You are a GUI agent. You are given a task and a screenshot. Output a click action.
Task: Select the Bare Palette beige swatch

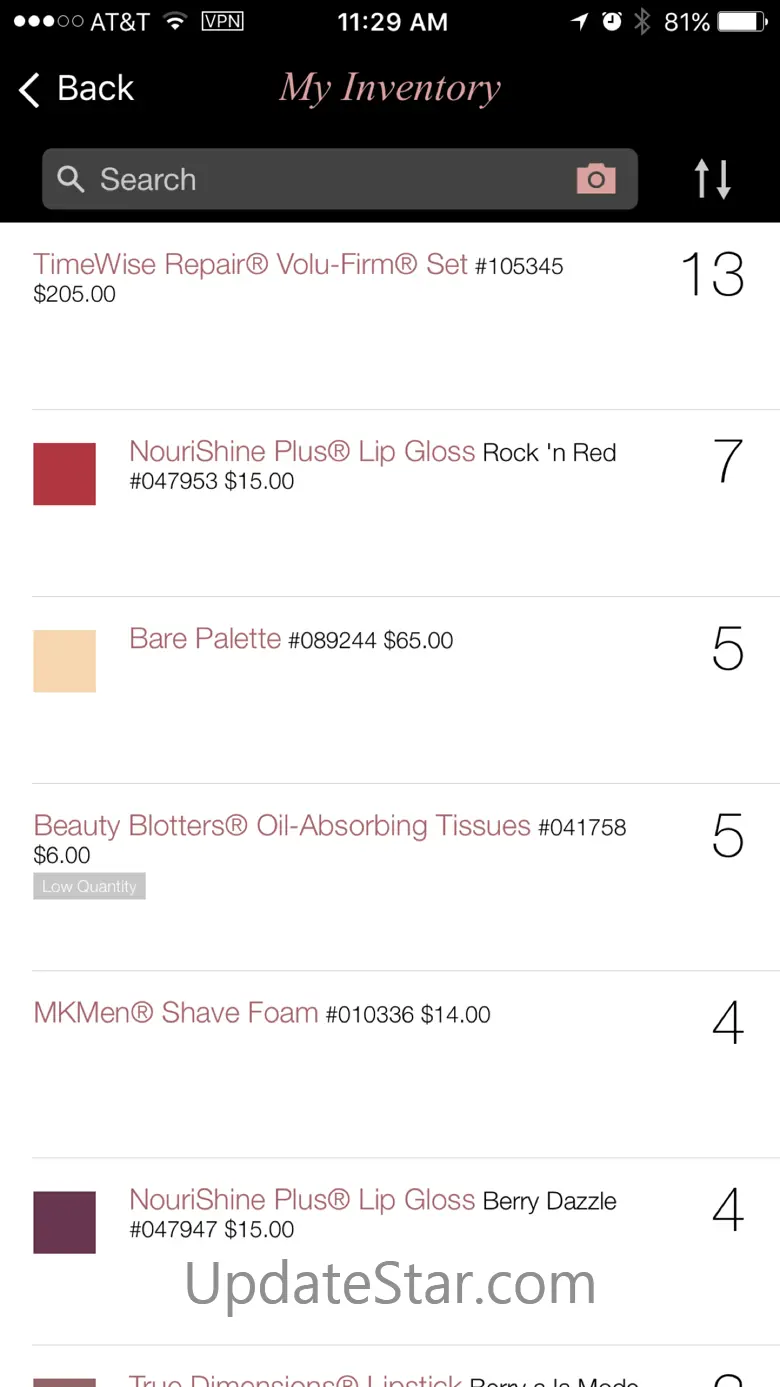tap(65, 661)
